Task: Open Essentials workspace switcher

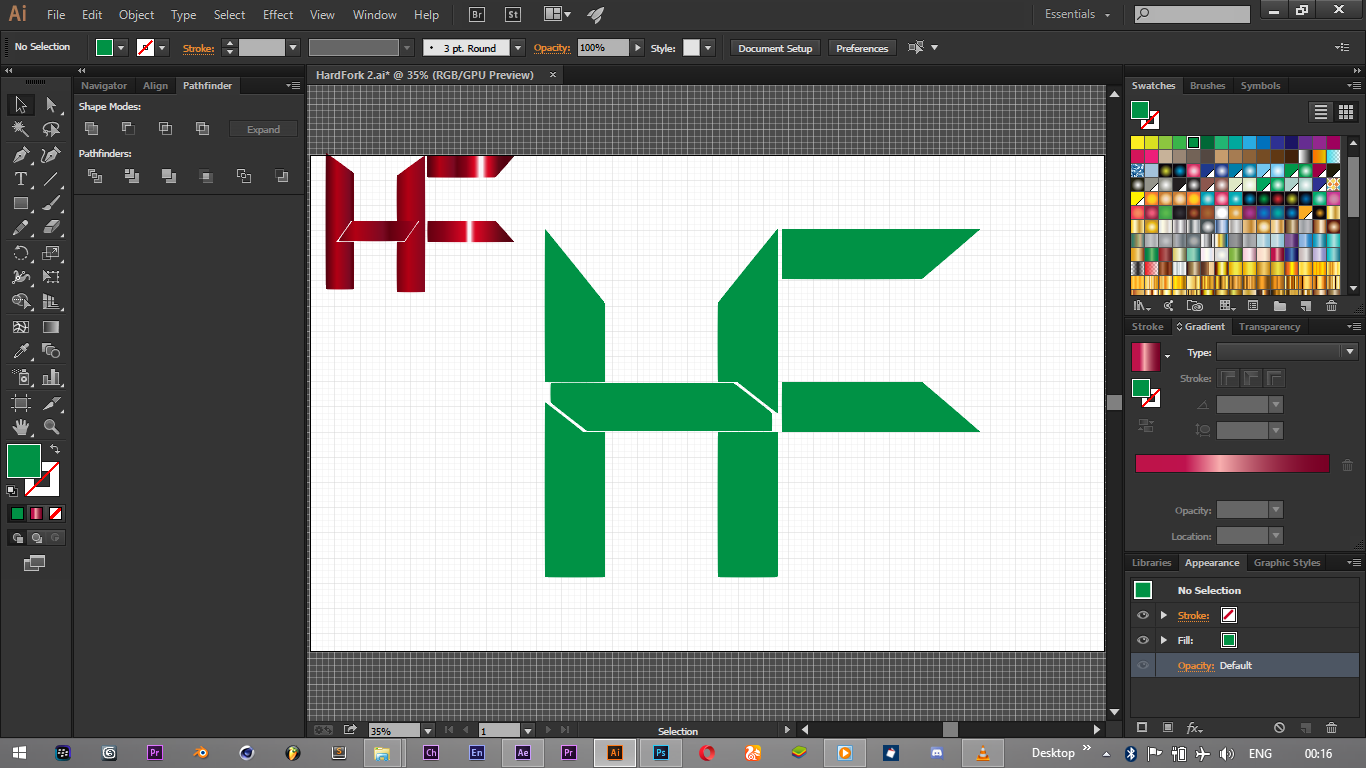Action: (x=1078, y=14)
